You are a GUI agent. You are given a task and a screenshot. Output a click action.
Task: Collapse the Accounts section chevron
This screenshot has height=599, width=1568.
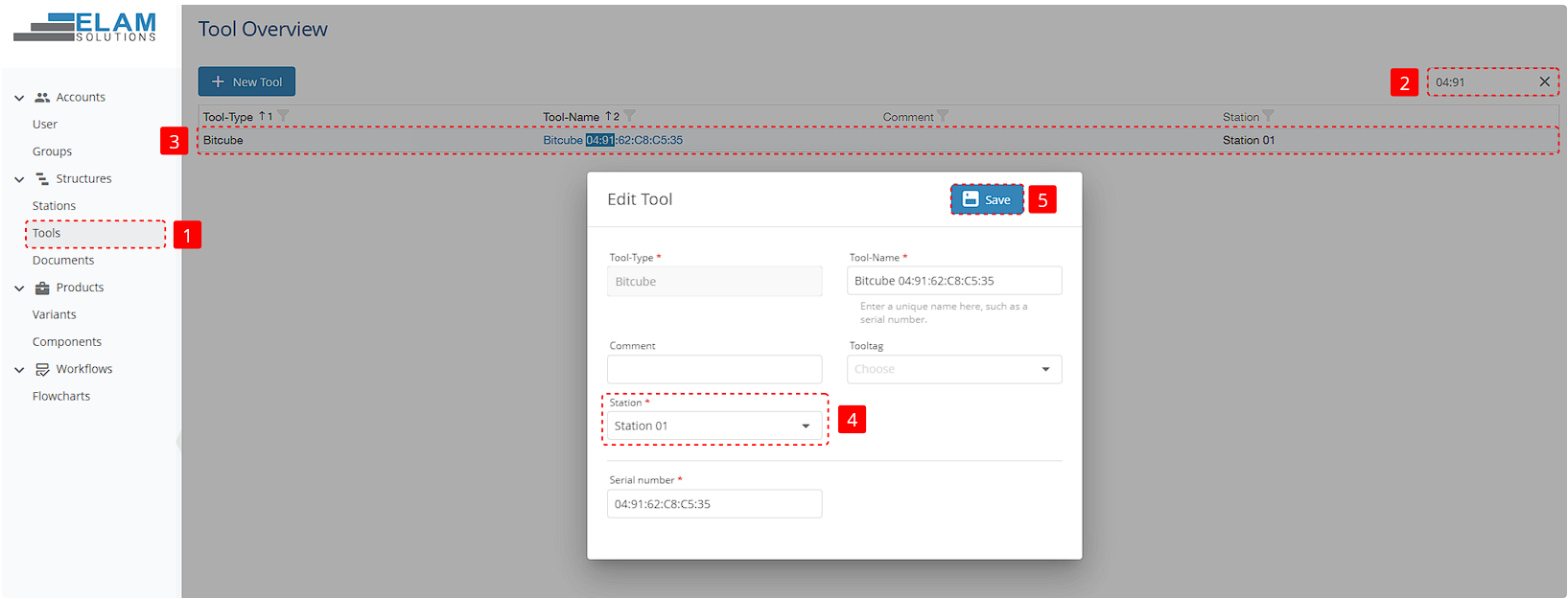click(19, 98)
